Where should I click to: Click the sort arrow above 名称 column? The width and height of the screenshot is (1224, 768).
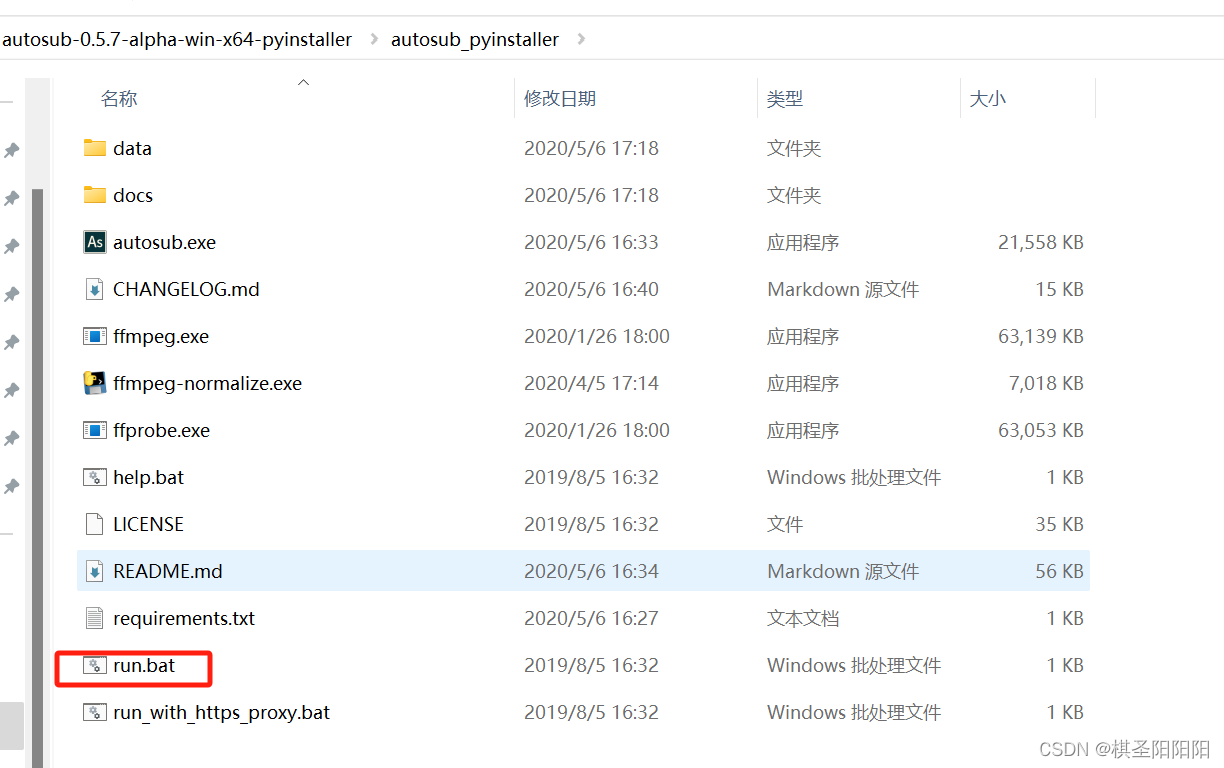304,82
